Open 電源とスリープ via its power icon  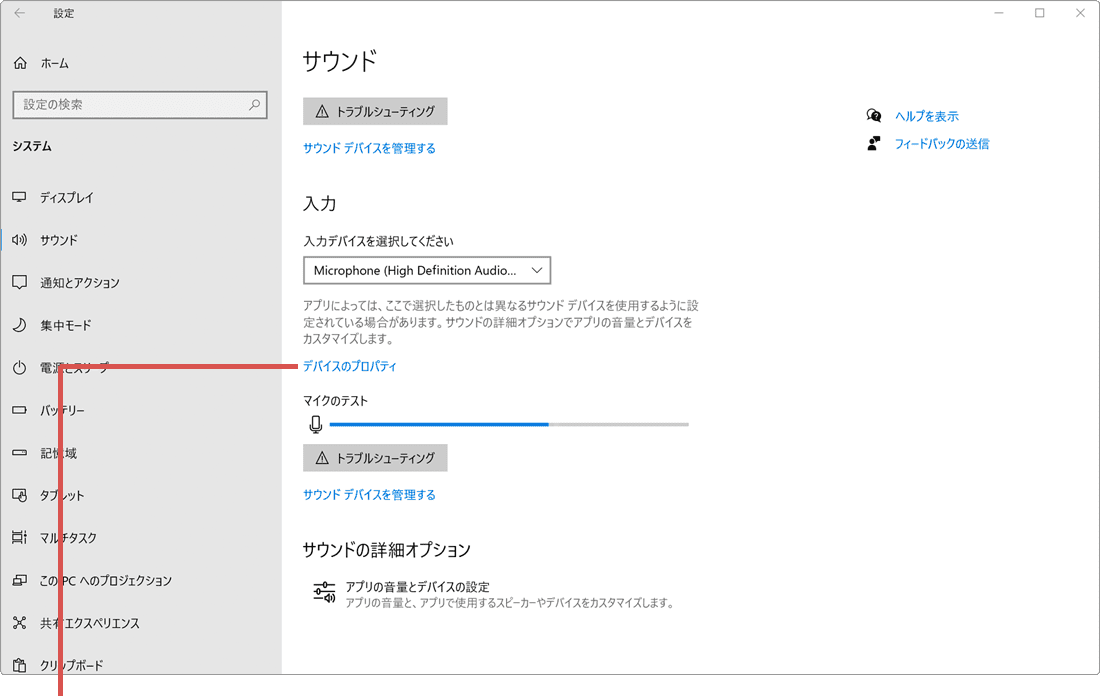click(x=19, y=367)
